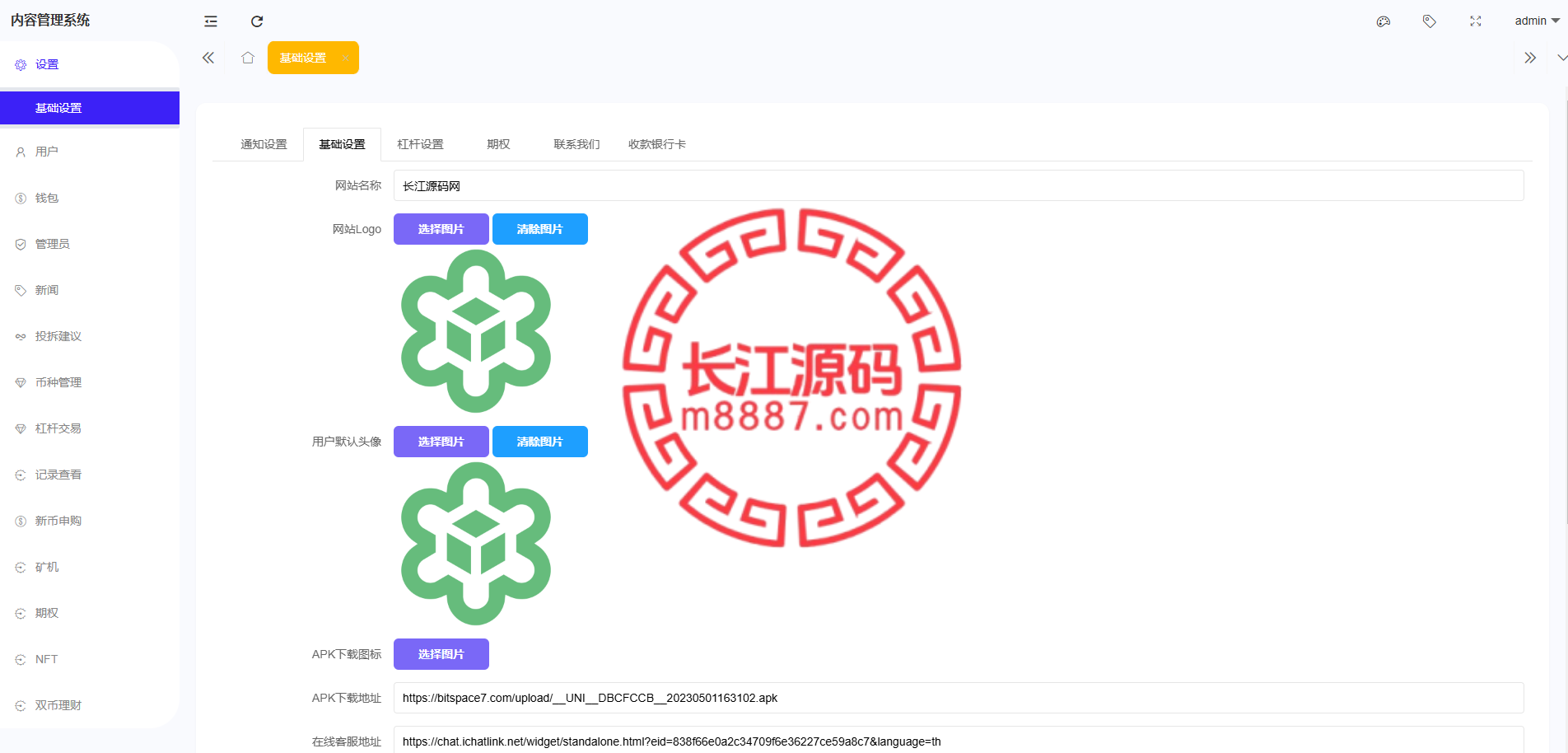
Task: Open the NFT sidebar menu
Action: (90, 659)
